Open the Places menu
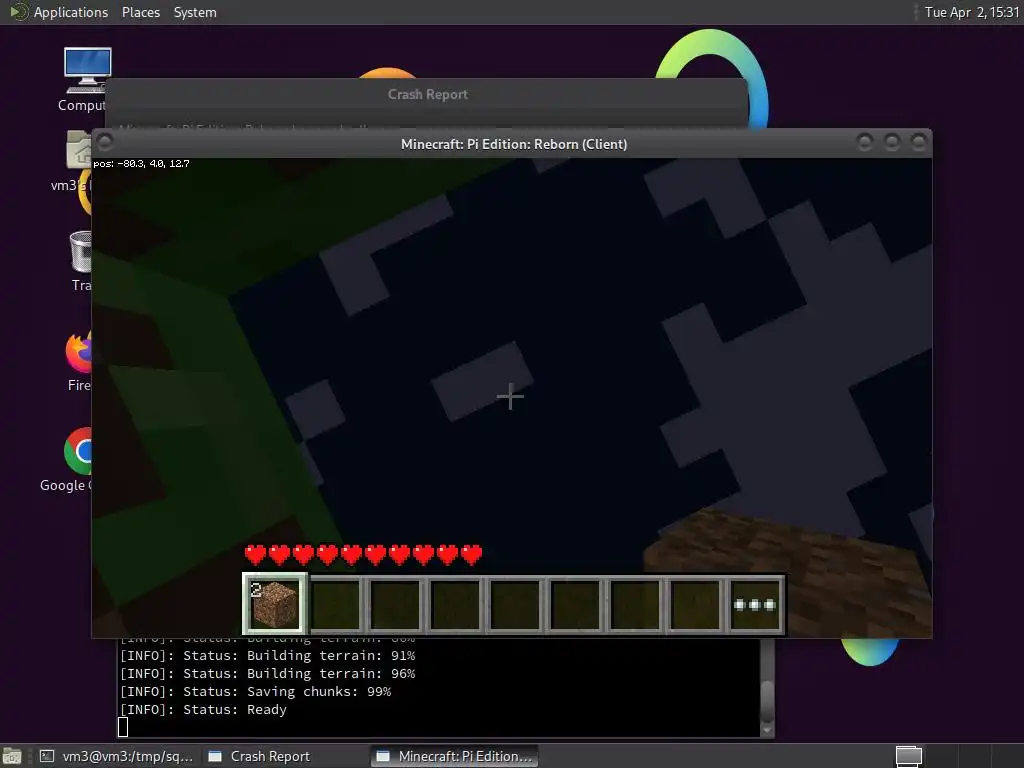 (x=140, y=12)
